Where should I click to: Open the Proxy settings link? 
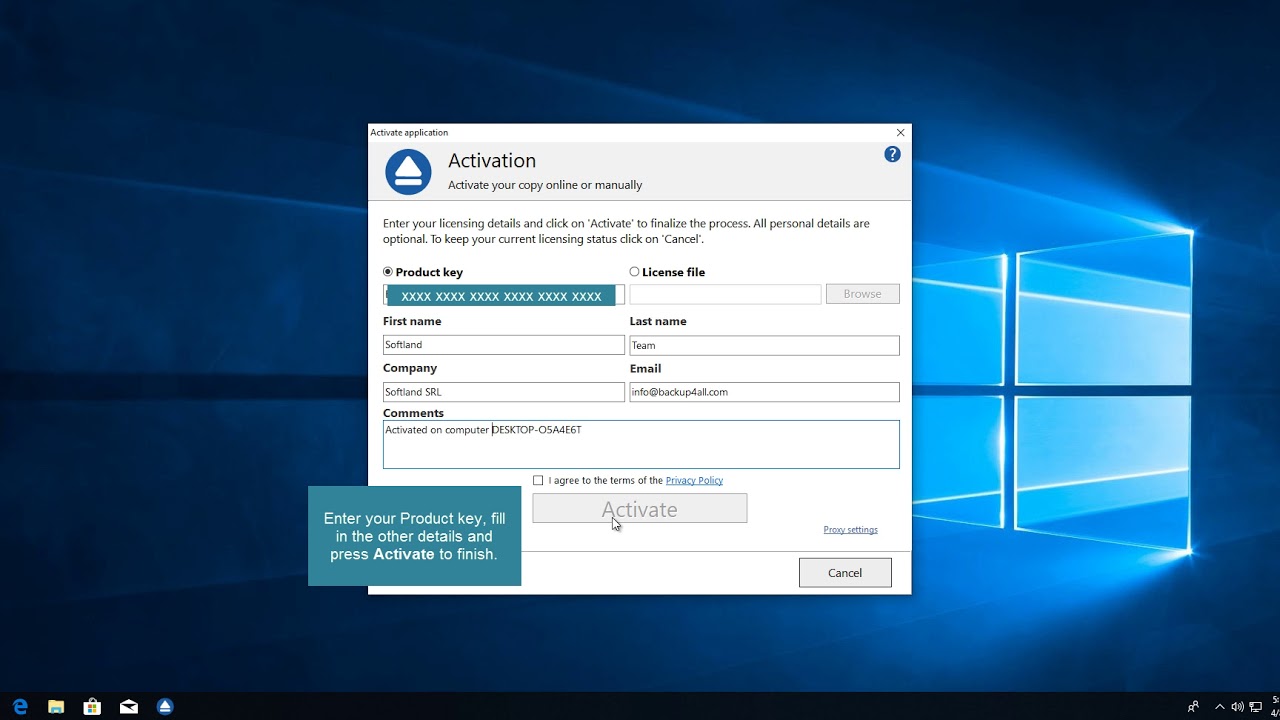click(850, 529)
